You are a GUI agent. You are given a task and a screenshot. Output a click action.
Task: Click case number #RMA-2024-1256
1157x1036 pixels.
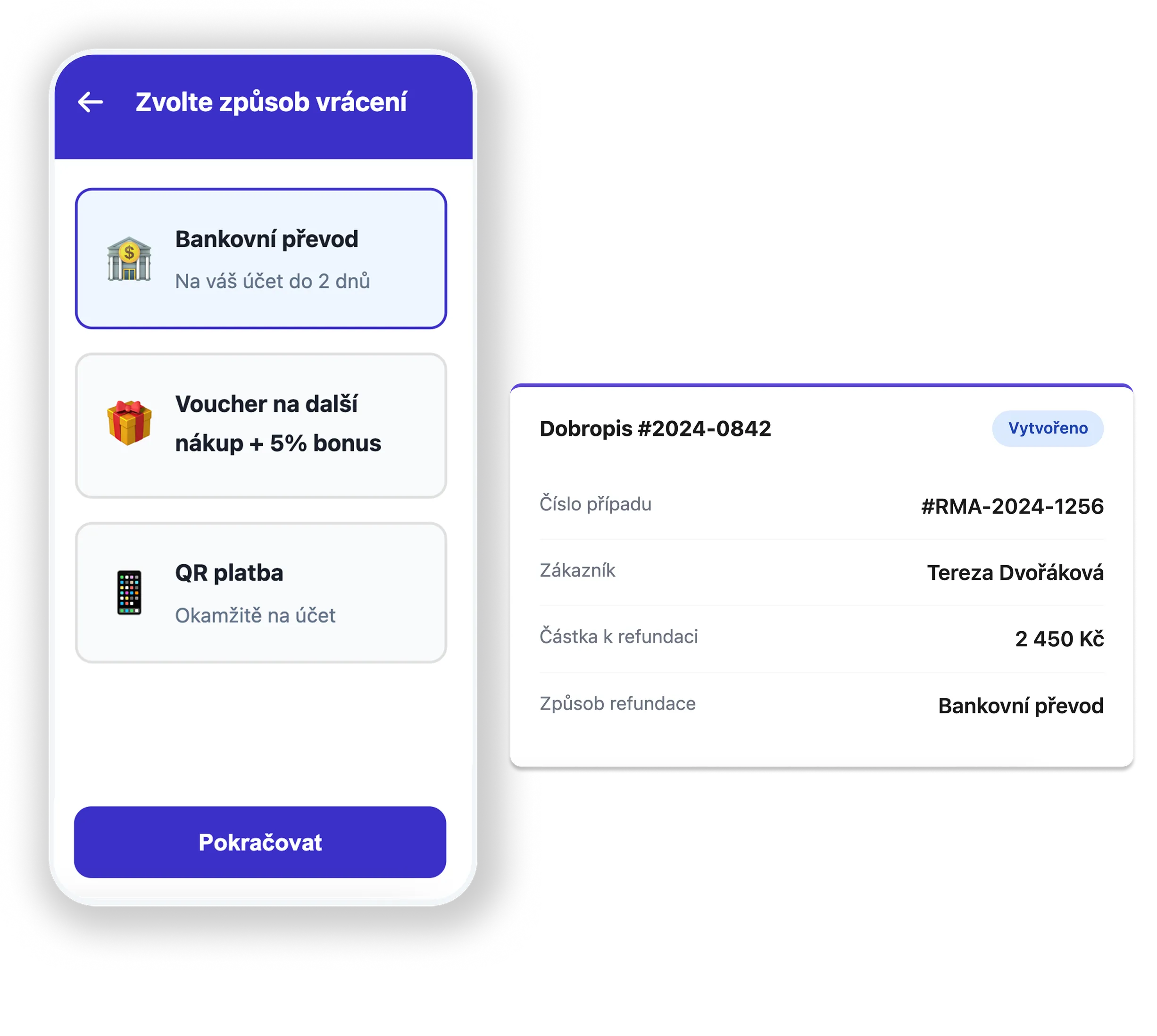pyautogui.click(x=1013, y=506)
